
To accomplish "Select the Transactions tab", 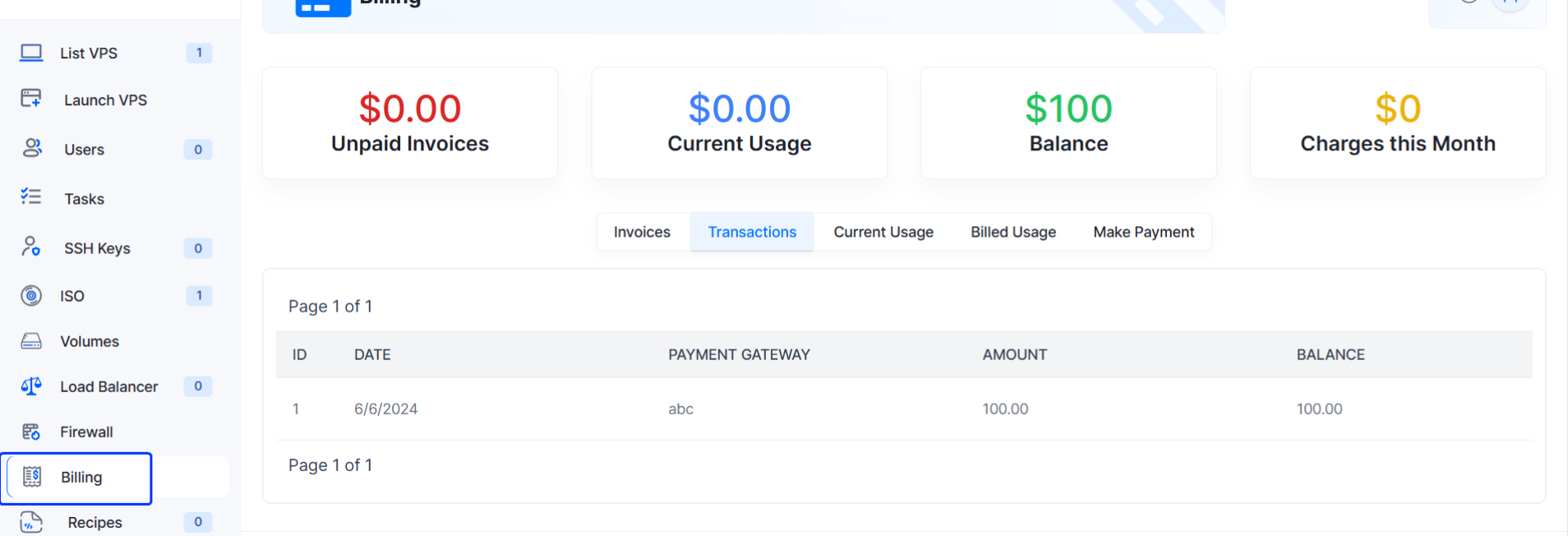I will click(x=752, y=232).
